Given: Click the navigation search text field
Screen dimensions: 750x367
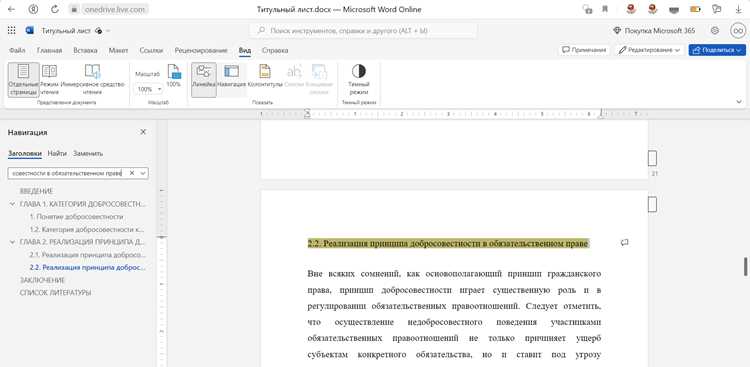Looking at the screenshot, I should (67, 173).
